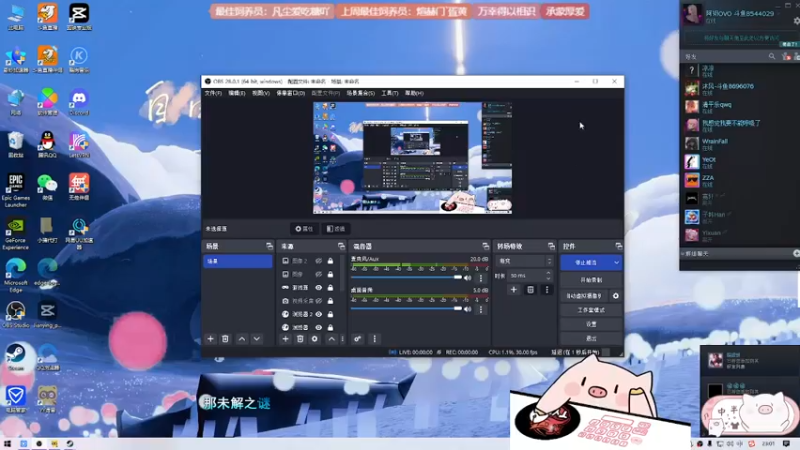Move scene down in Scenes dock

click(x=257, y=339)
